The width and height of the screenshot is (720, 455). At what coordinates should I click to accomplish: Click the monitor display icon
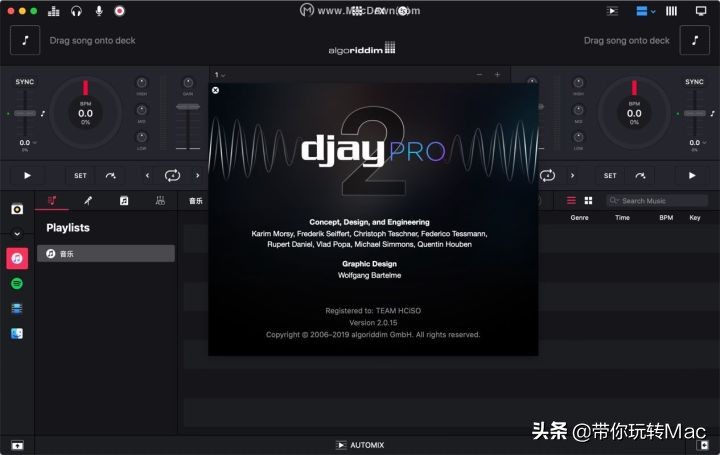tap(701, 11)
